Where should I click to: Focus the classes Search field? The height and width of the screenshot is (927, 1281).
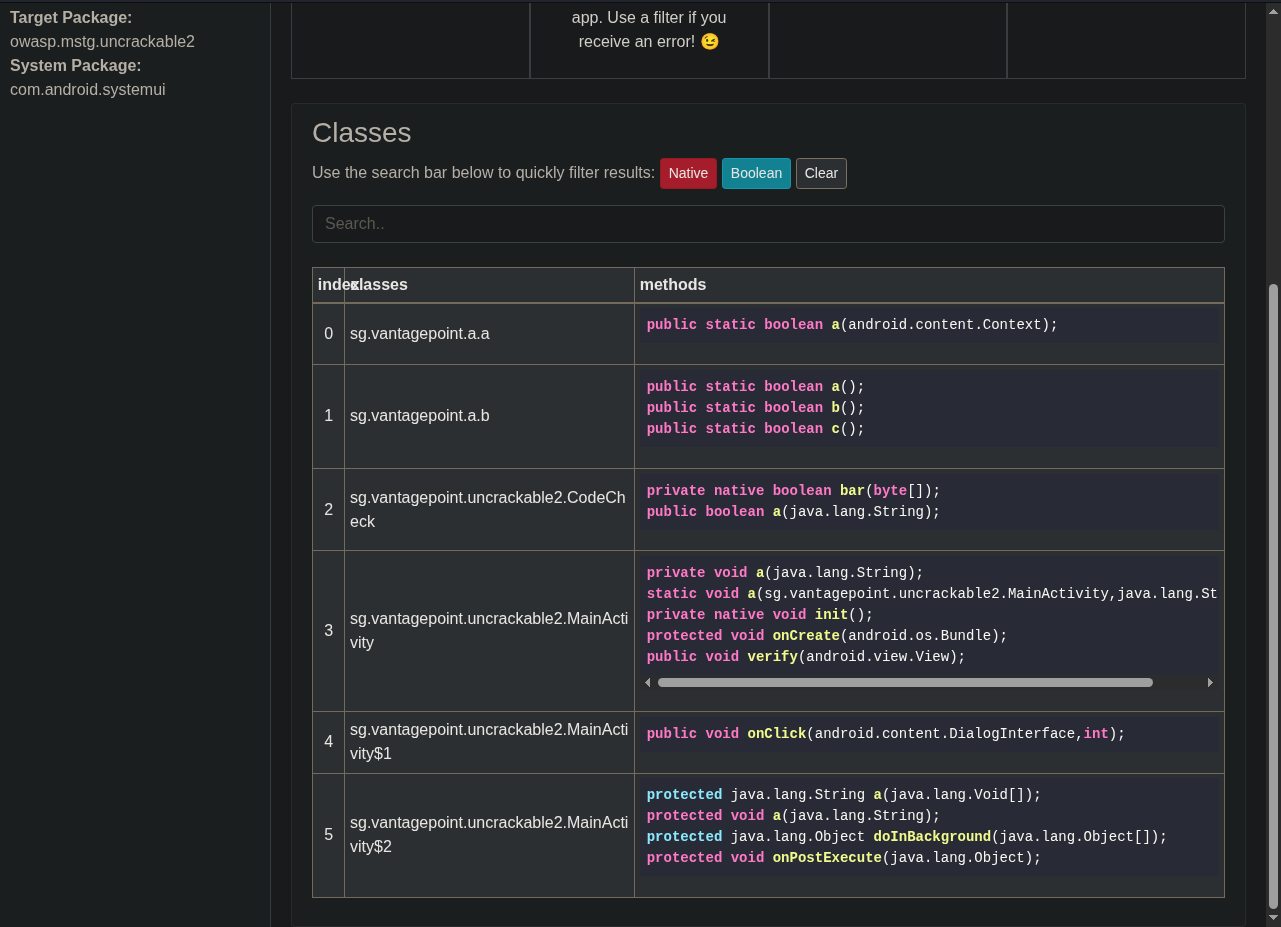coord(767,224)
